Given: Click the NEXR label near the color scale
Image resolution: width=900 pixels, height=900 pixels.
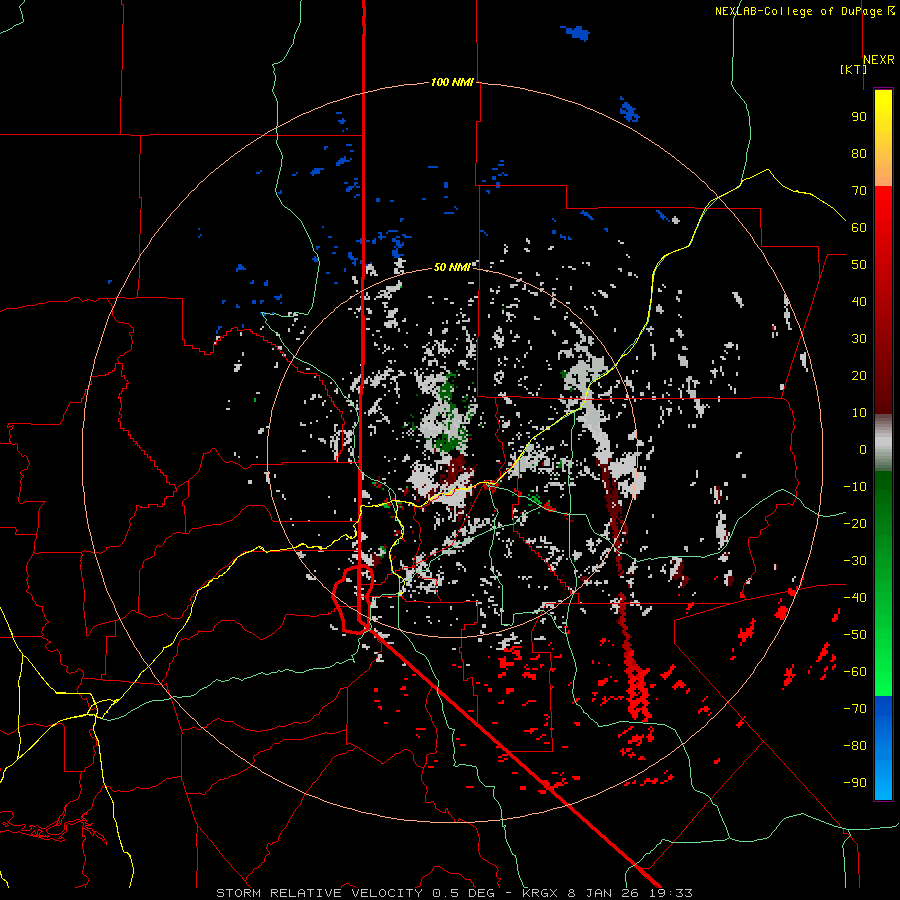Looking at the screenshot, I should tap(879, 59).
